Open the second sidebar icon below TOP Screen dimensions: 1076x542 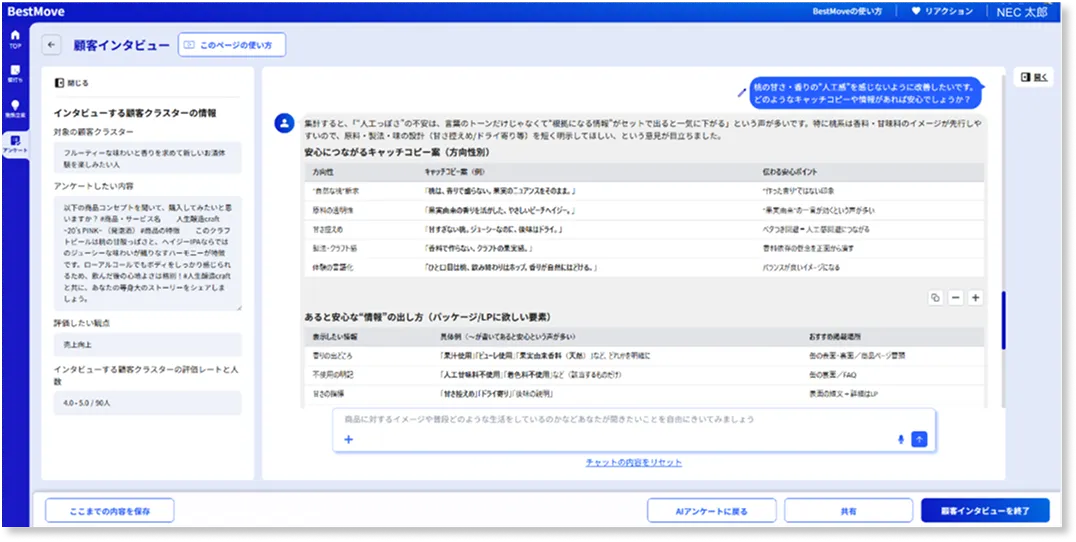(x=15, y=73)
